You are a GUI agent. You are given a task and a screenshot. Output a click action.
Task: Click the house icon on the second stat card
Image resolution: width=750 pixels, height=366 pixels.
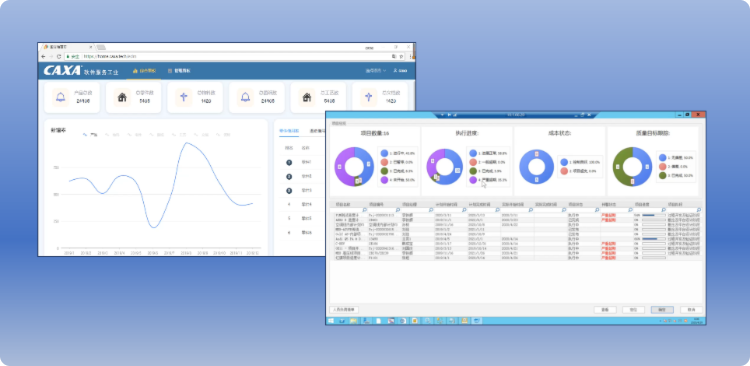tap(122, 97)
